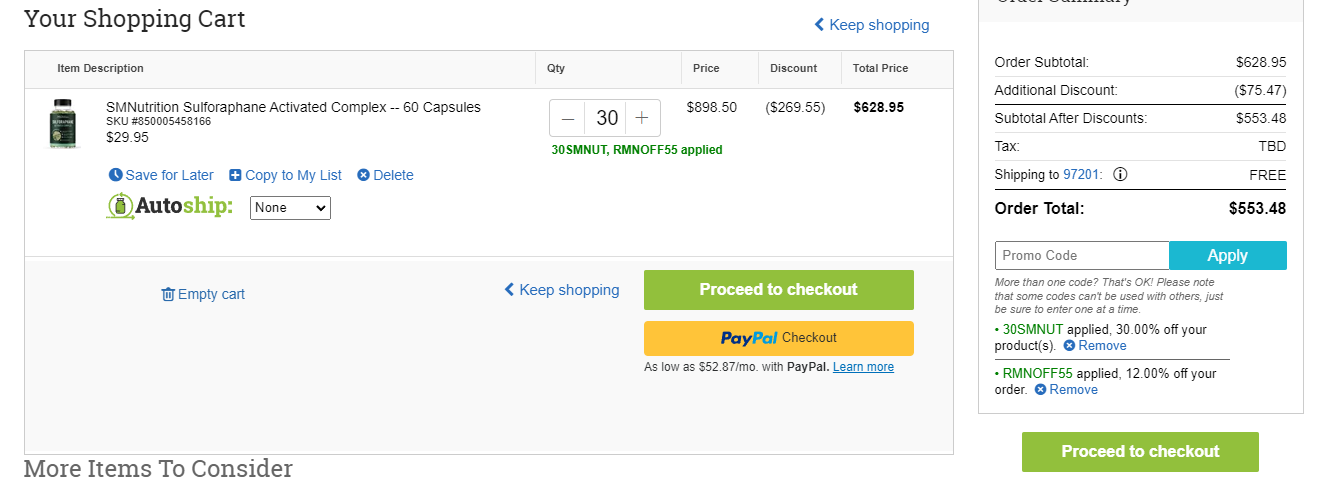Open the Autoship frequency dropdown
Viewport: 1344px width, 480px height.
pos(290,208)
